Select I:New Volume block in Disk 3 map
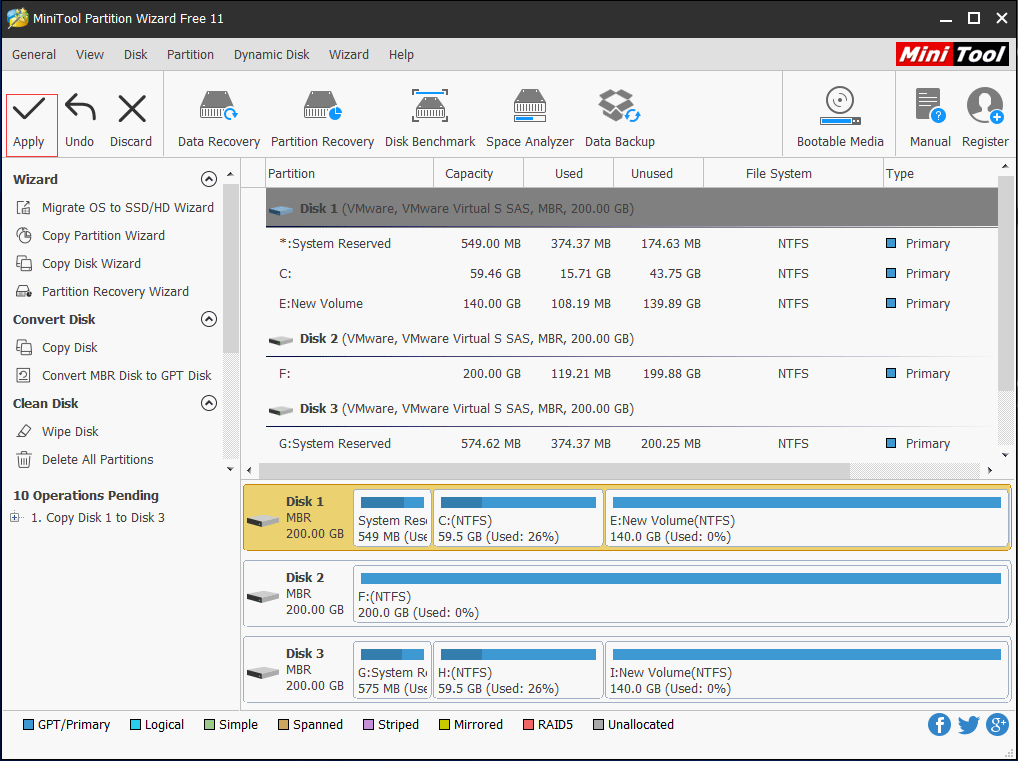 pyautogui.click(x=806, y=670)
